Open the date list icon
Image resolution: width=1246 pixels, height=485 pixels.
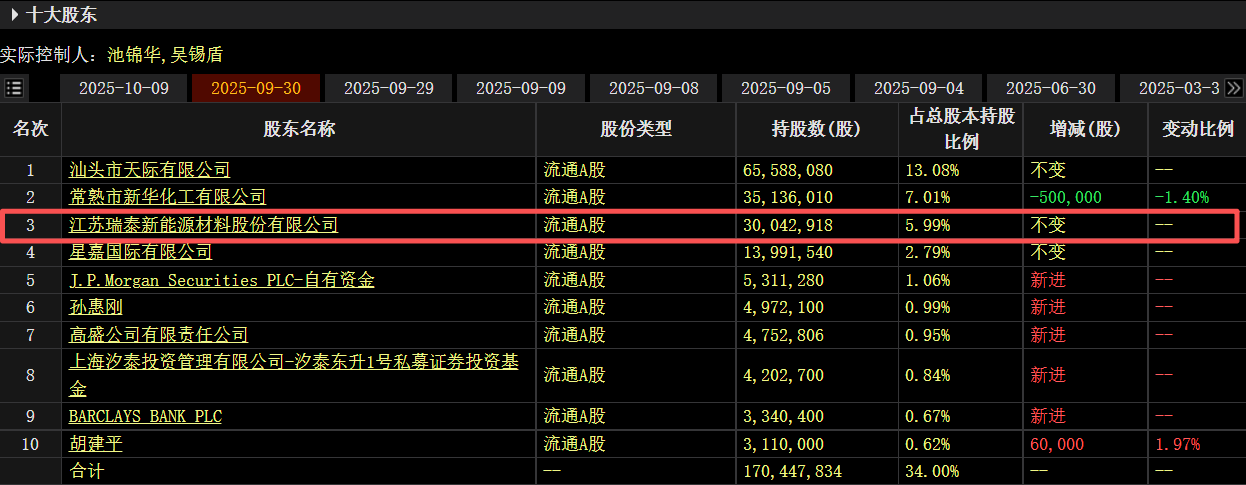click(14, 88)
